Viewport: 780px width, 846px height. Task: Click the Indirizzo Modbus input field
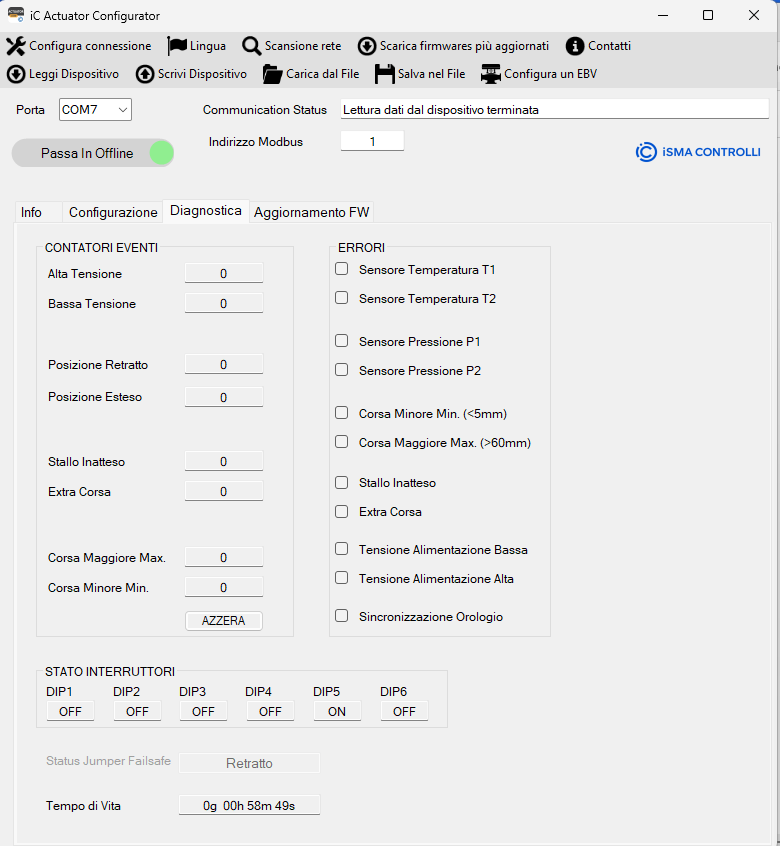[372, 142]
